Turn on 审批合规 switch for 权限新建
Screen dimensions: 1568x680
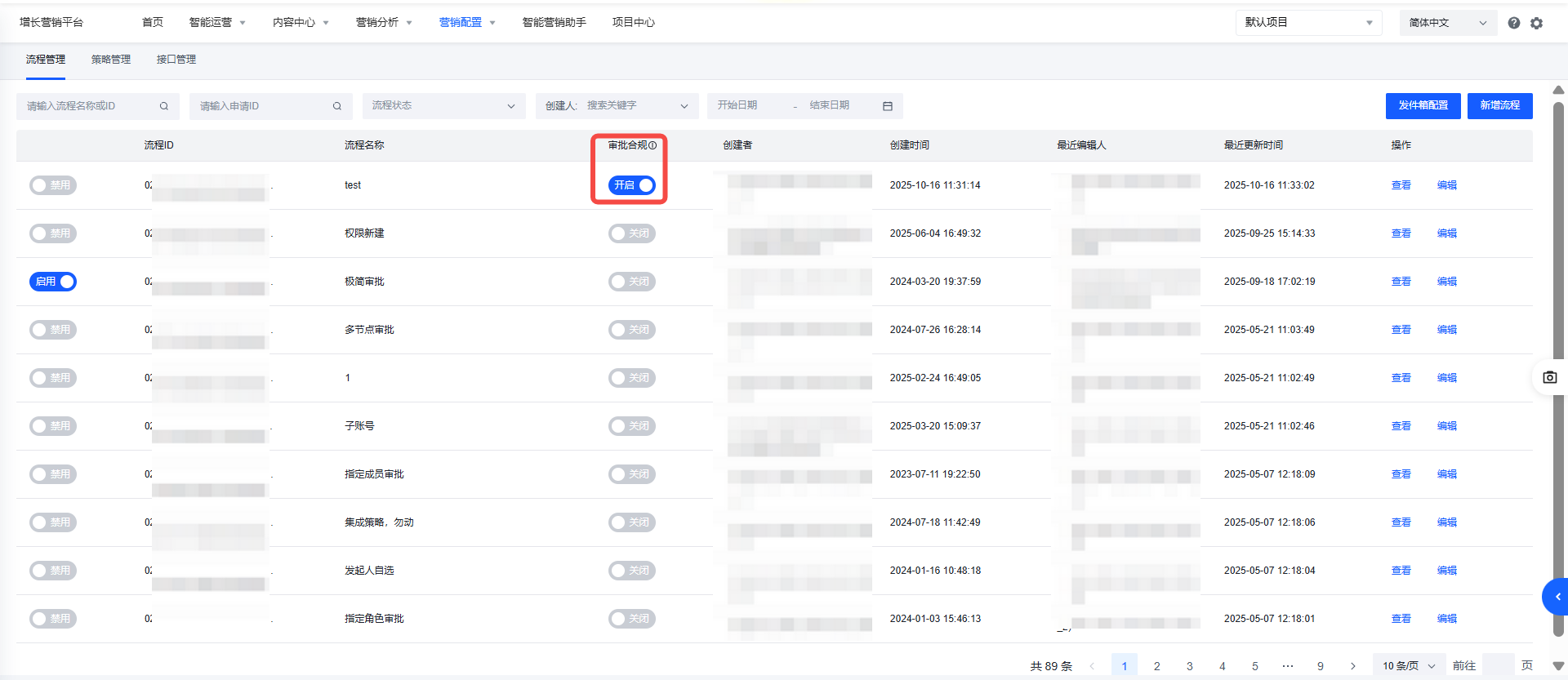[x=632, y=233]
